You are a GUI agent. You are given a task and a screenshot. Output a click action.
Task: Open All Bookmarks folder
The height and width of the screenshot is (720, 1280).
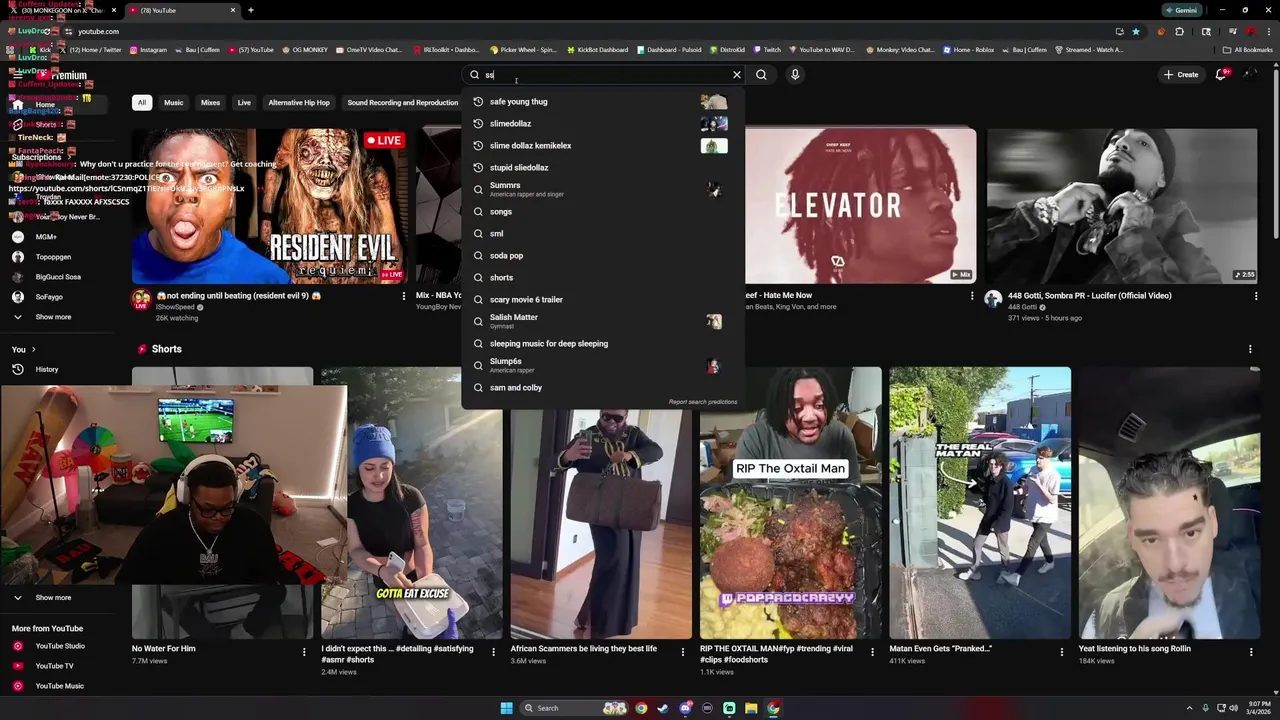[x=1248, y=49]
